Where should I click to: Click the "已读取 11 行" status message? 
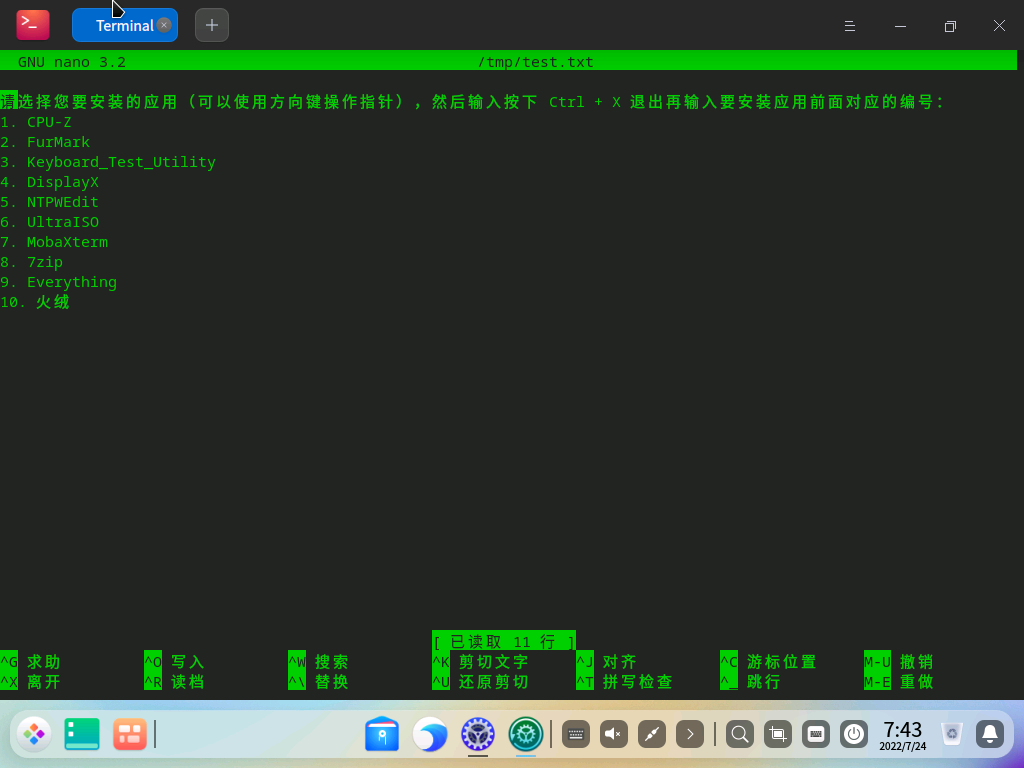(504, 641)
